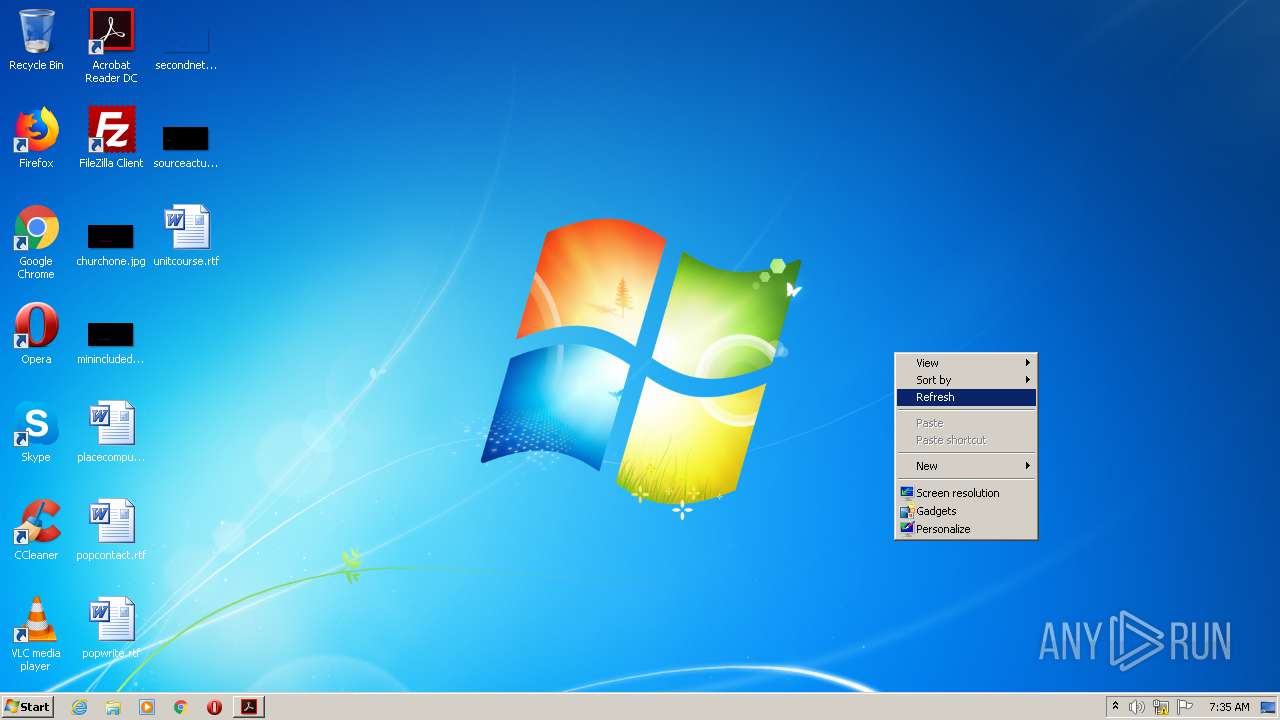Select Skype desktop shortcut
This screenshot has width=1280, height=720.
[x=36, y=432]
